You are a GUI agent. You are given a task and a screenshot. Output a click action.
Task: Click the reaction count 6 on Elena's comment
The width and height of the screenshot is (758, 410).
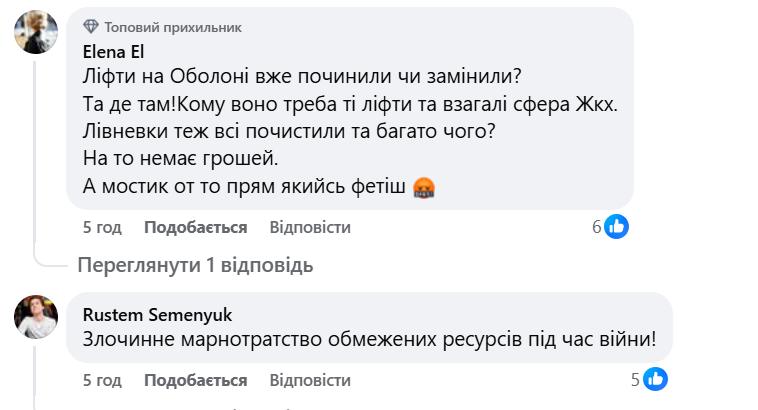point(597,227)
